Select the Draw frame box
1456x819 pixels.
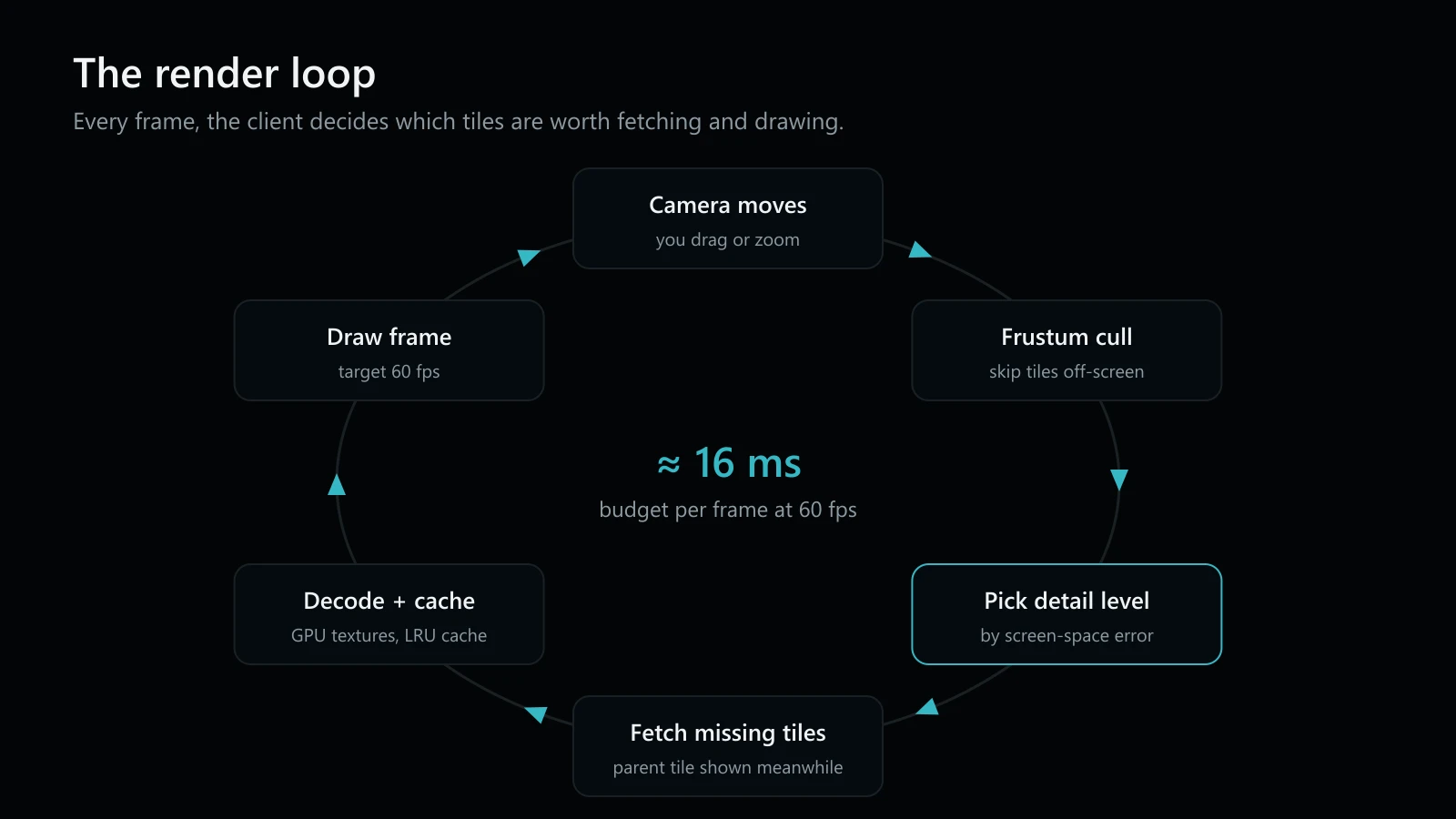pyautogui.click(x=389, y=350)
